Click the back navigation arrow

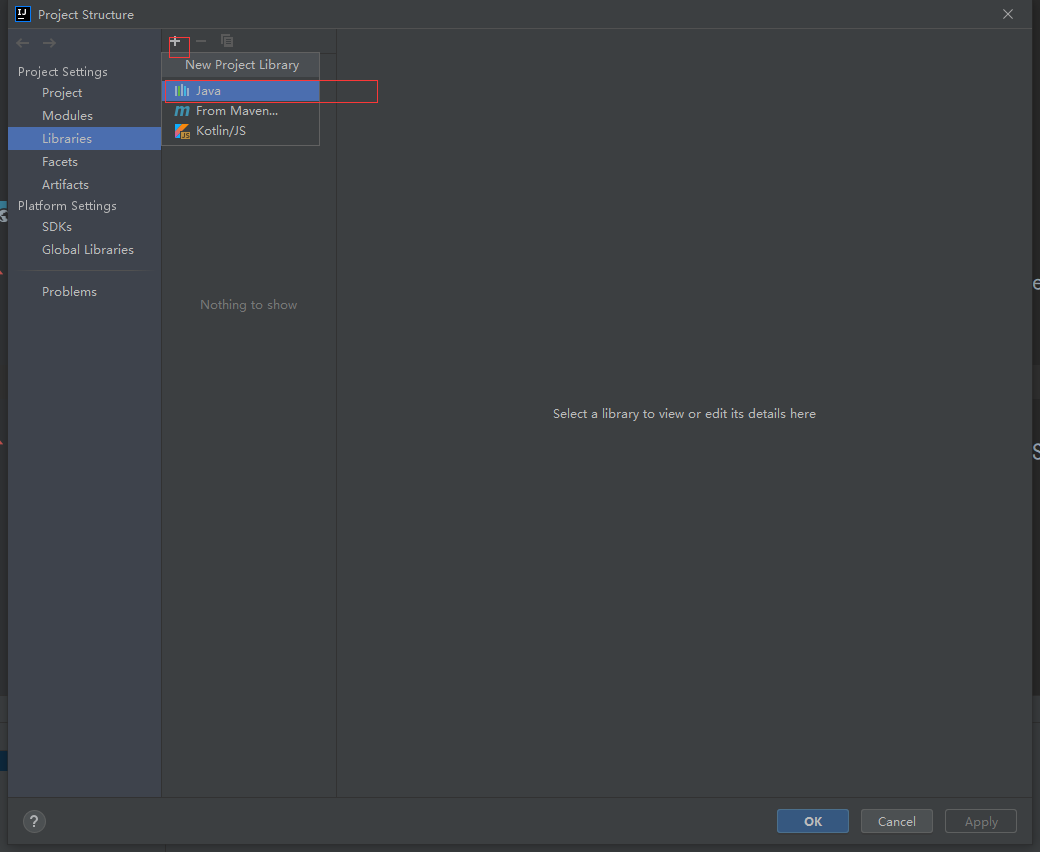[x=21, y=42]
